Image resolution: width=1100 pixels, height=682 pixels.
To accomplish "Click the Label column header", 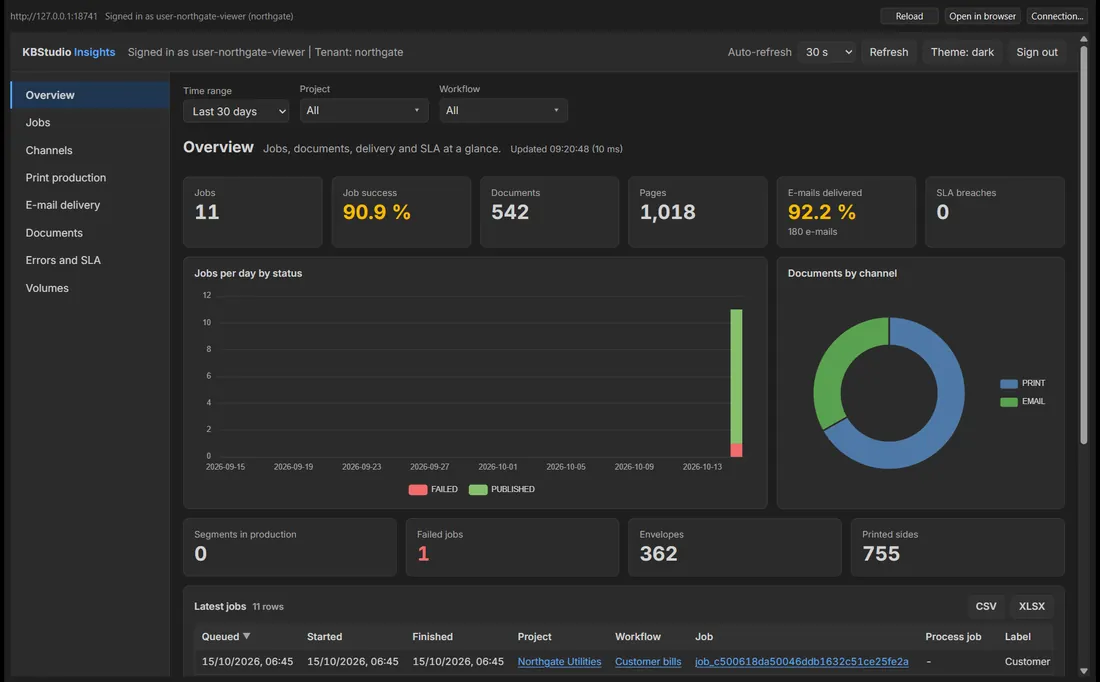I will (x=1017, y=636).
